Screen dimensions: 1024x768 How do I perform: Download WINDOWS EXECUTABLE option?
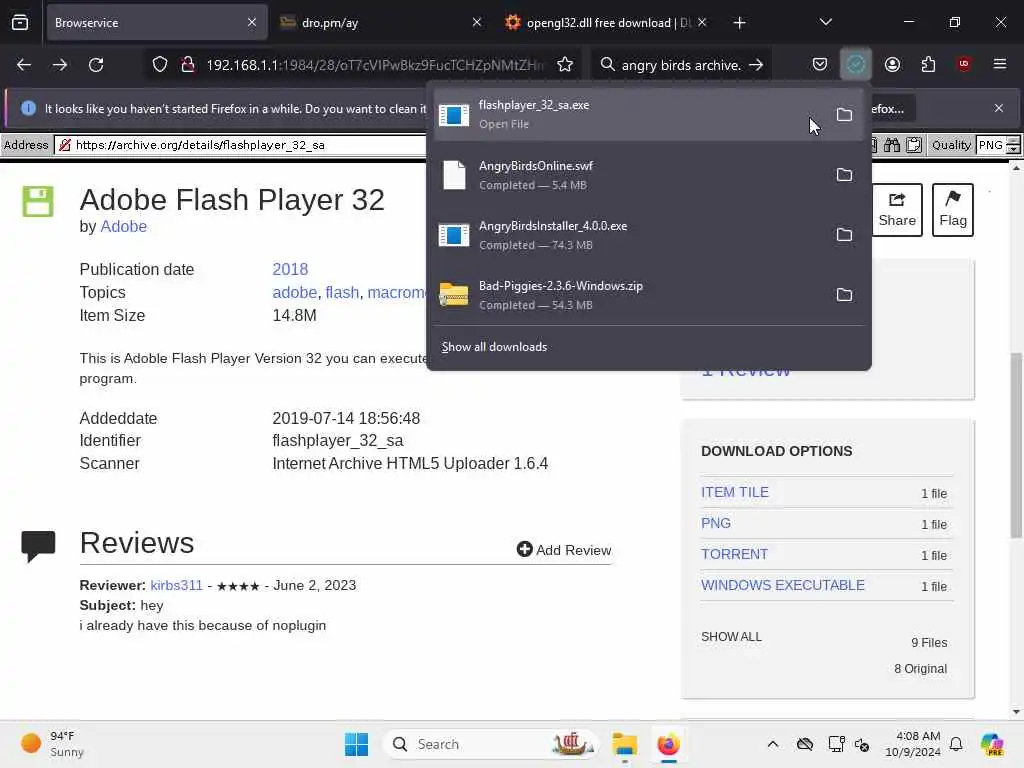[x=782, y=585]
